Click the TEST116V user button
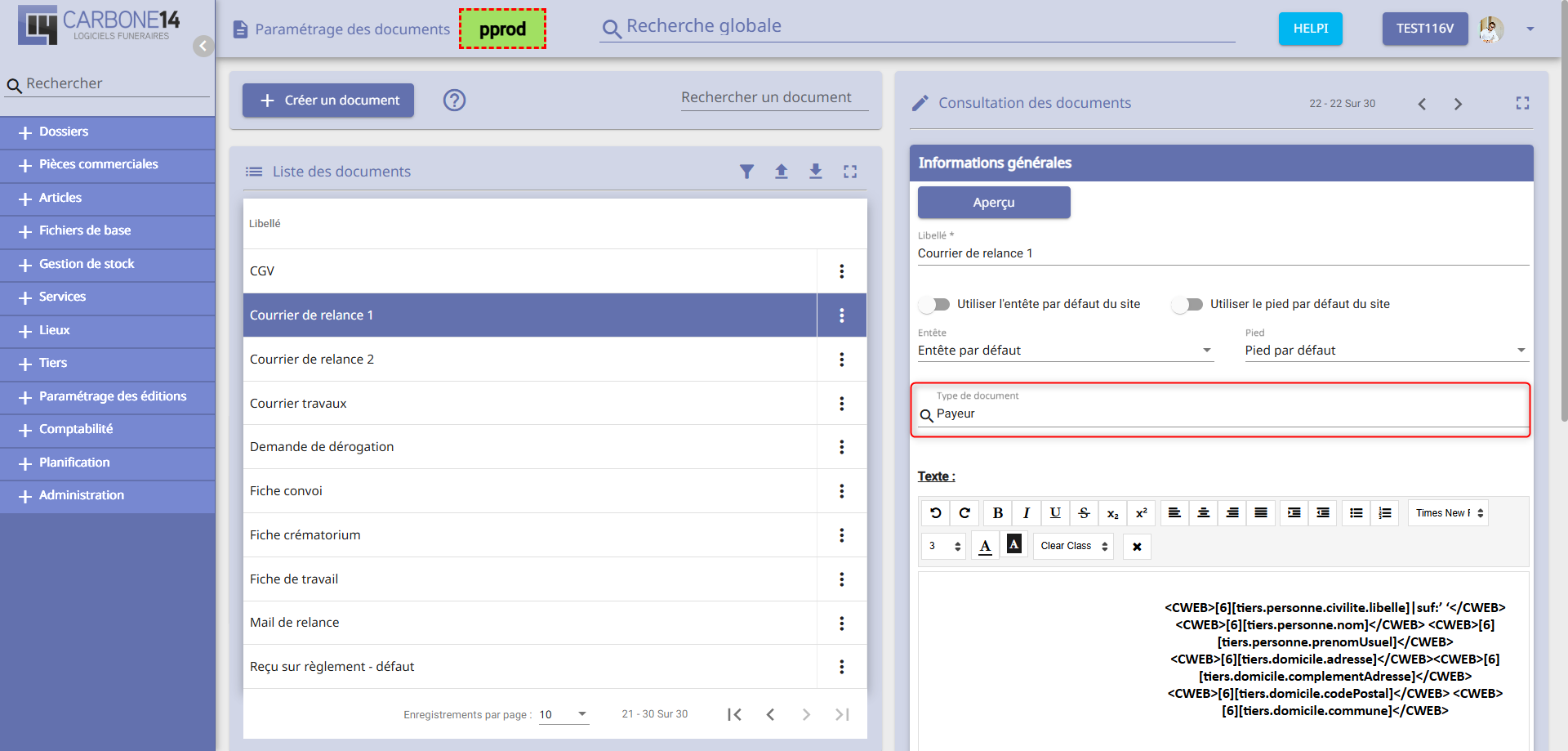This screenshot has height=751, width=1568. (x=1425, y=29)
